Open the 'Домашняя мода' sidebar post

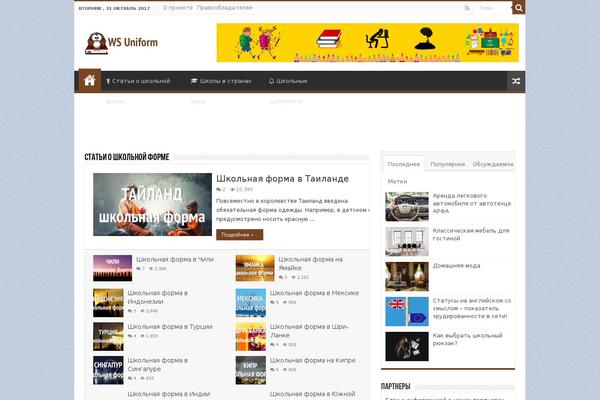point(456,266)
